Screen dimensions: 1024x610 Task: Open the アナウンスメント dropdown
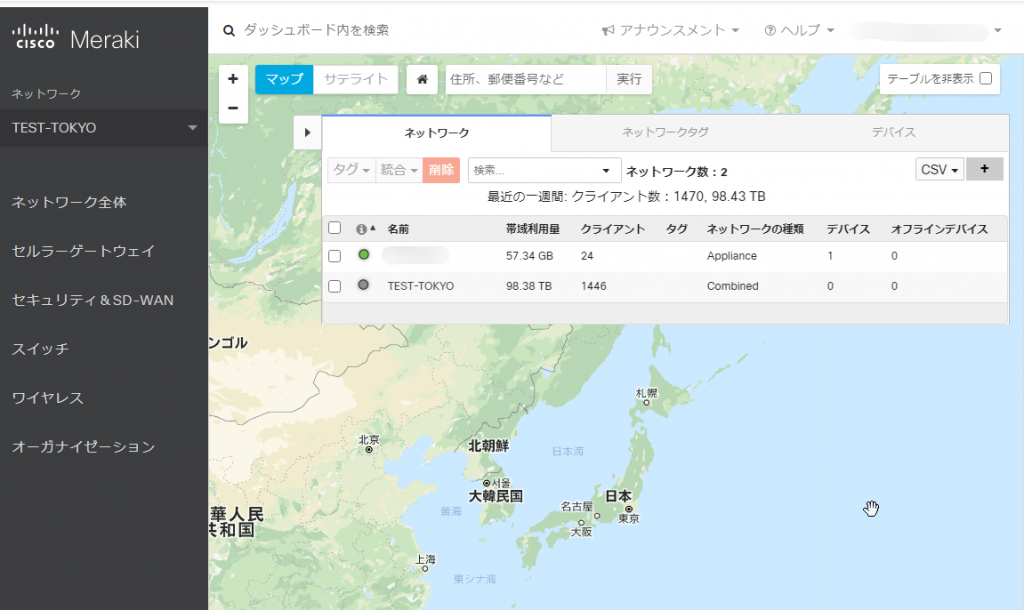(x=671, y=31)
